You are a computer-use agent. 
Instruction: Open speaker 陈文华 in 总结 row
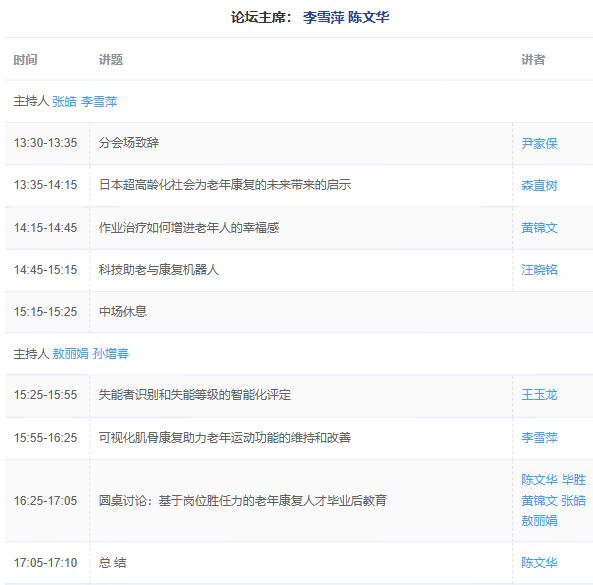click(539, 563)
